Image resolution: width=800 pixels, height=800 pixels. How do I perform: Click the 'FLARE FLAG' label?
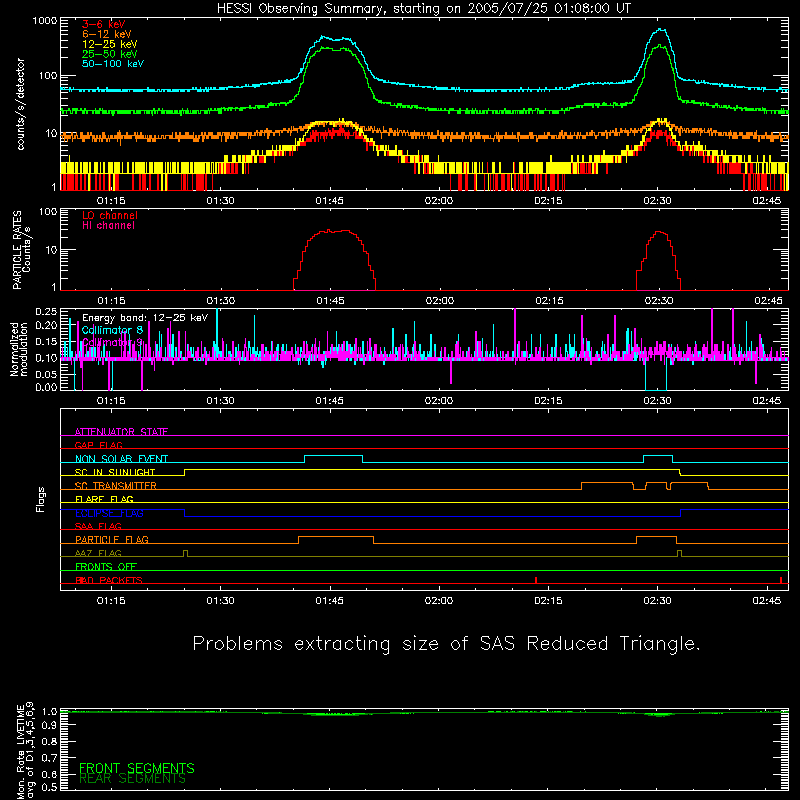point(104,499)
